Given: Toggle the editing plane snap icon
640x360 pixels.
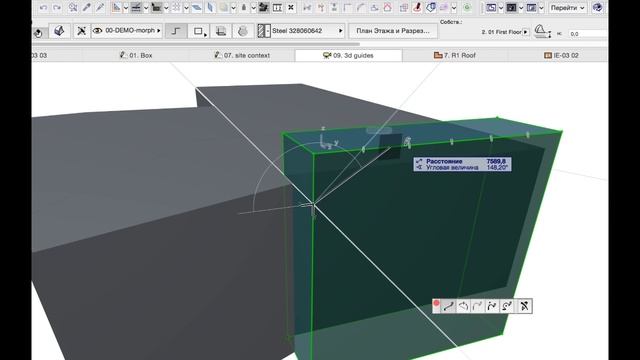Looking at the screenshot, I should (x=156, y=7).
